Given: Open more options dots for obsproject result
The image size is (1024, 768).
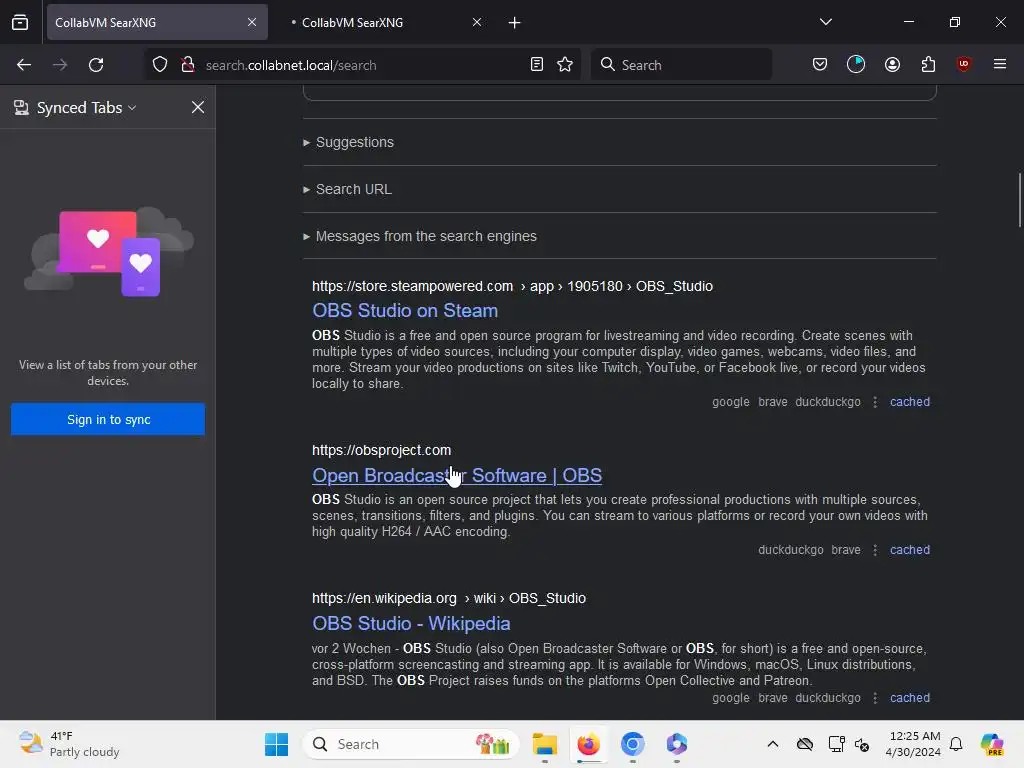Looking at the screenshot, I should [875, 550].
